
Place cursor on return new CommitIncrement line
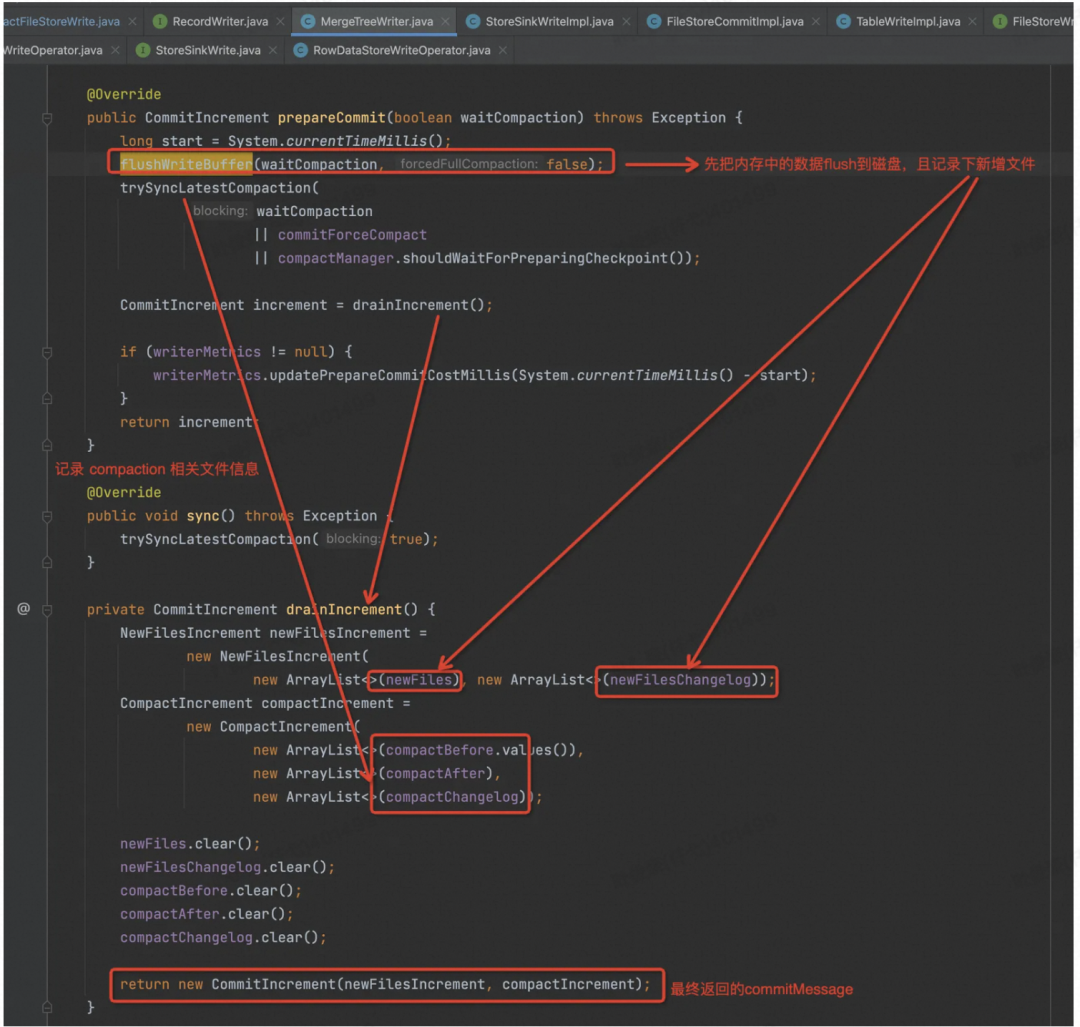(x=380, y=984)
